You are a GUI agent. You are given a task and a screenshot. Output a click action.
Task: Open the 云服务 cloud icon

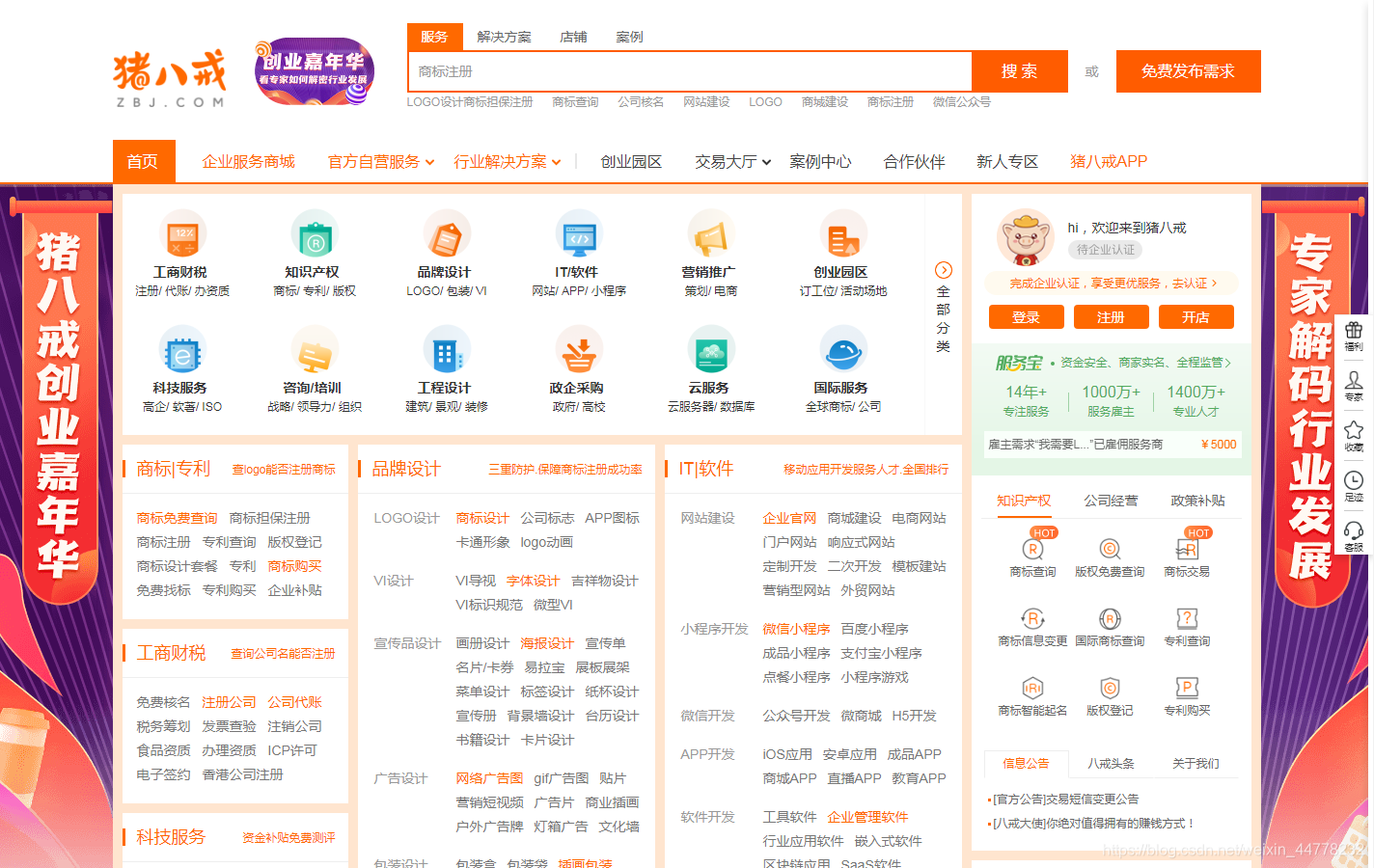click(x=711, y=350)
